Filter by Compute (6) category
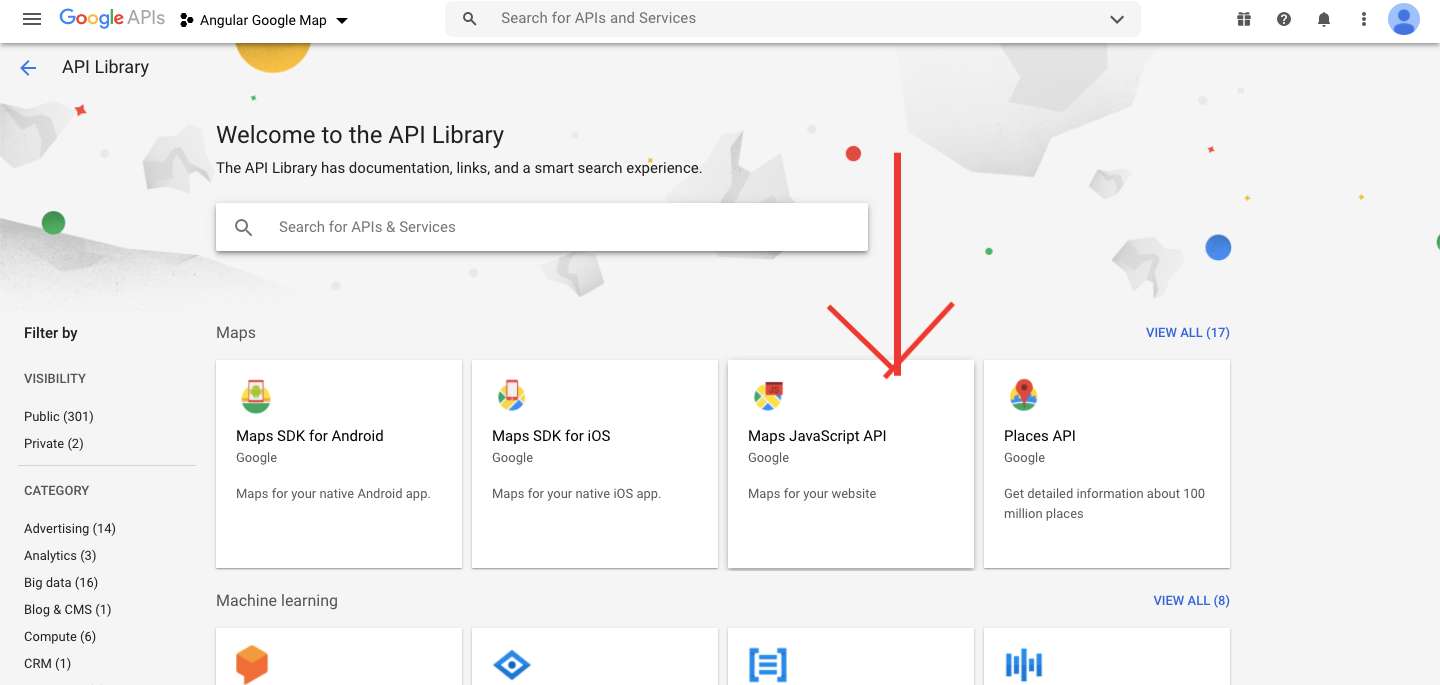1440x685 pixels. [x=60, y=636]
